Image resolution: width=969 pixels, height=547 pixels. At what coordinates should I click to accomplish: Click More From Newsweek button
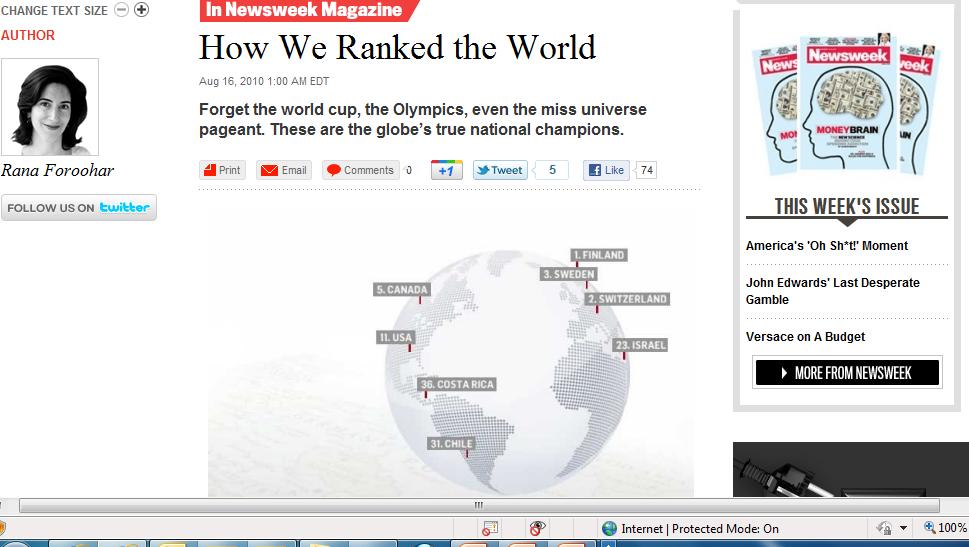(847, 373)
